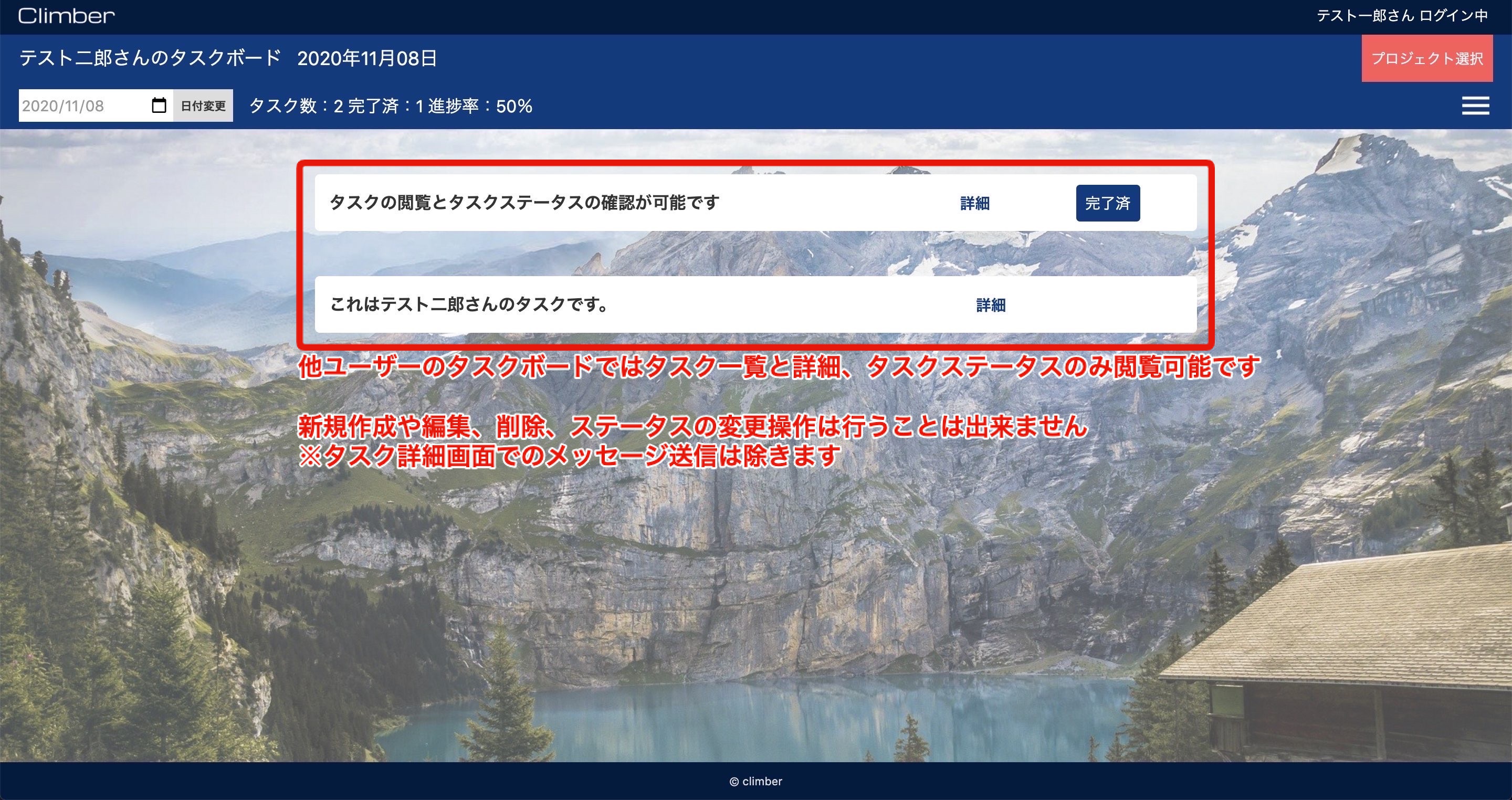Click the タスクボード title heading
Viewport: 1512px width, 800px height.
(x=149, y=58)
